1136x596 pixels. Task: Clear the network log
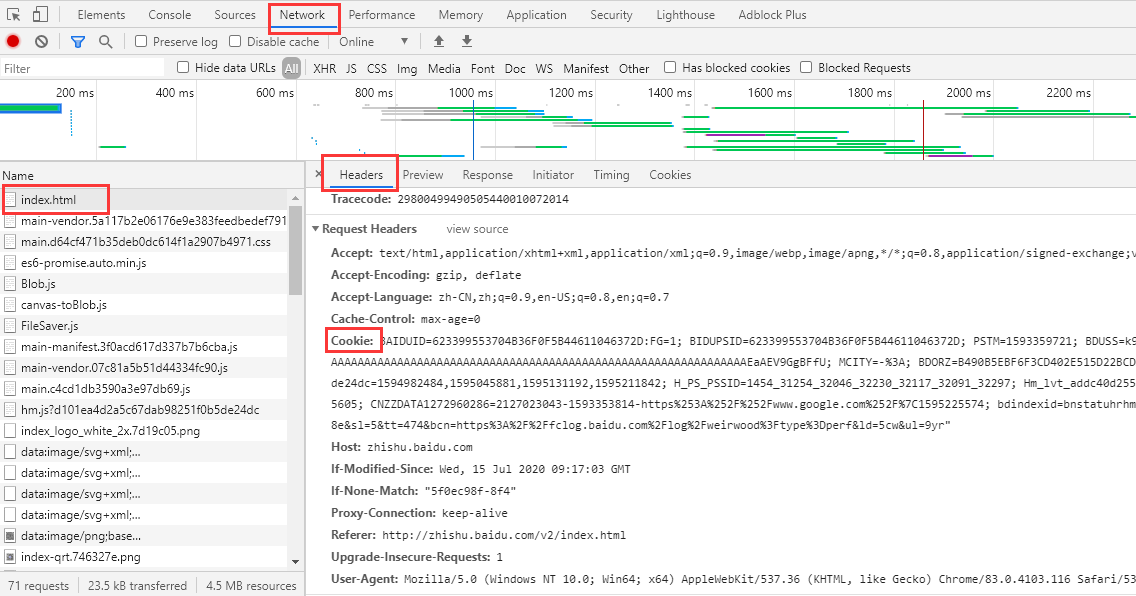41,41
